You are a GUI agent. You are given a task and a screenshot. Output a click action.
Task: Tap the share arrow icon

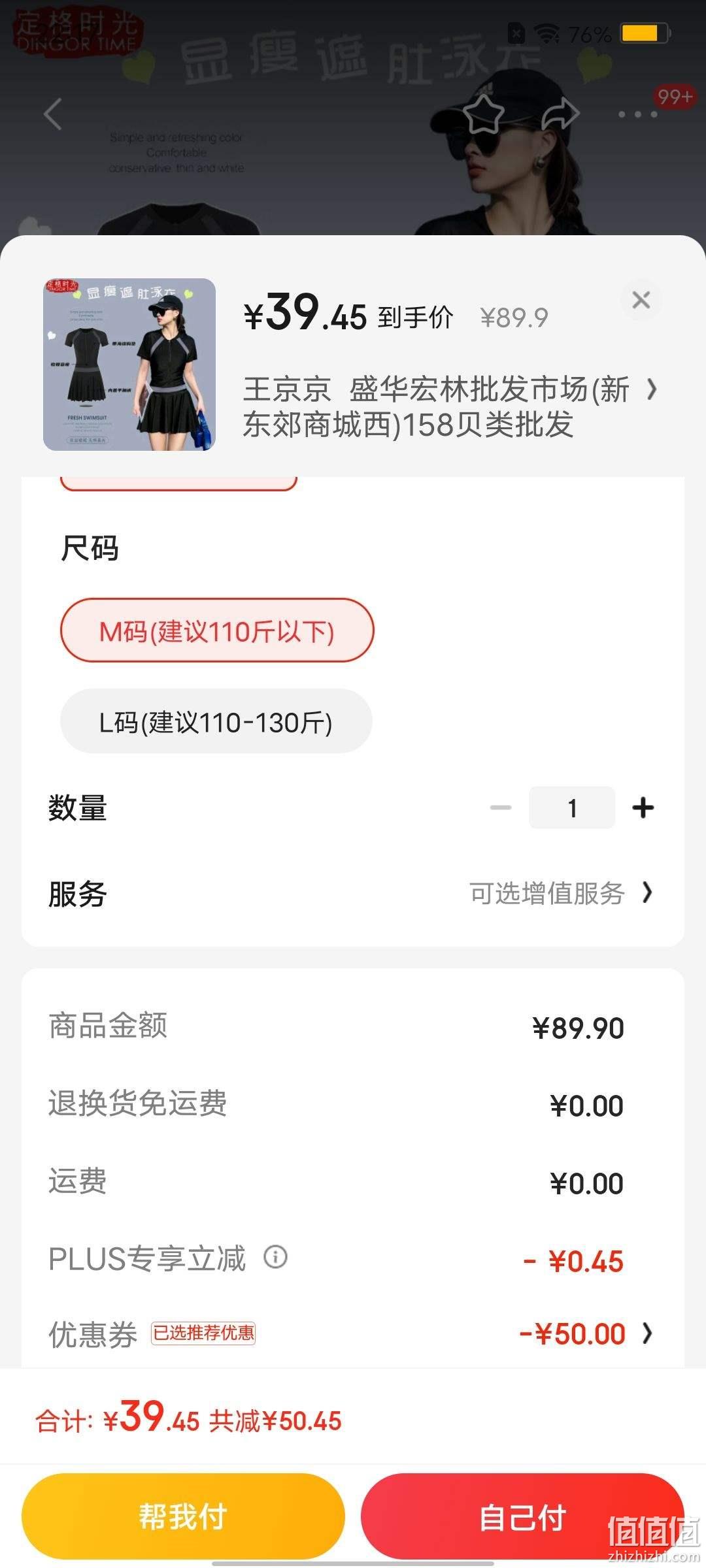[561, 114]
